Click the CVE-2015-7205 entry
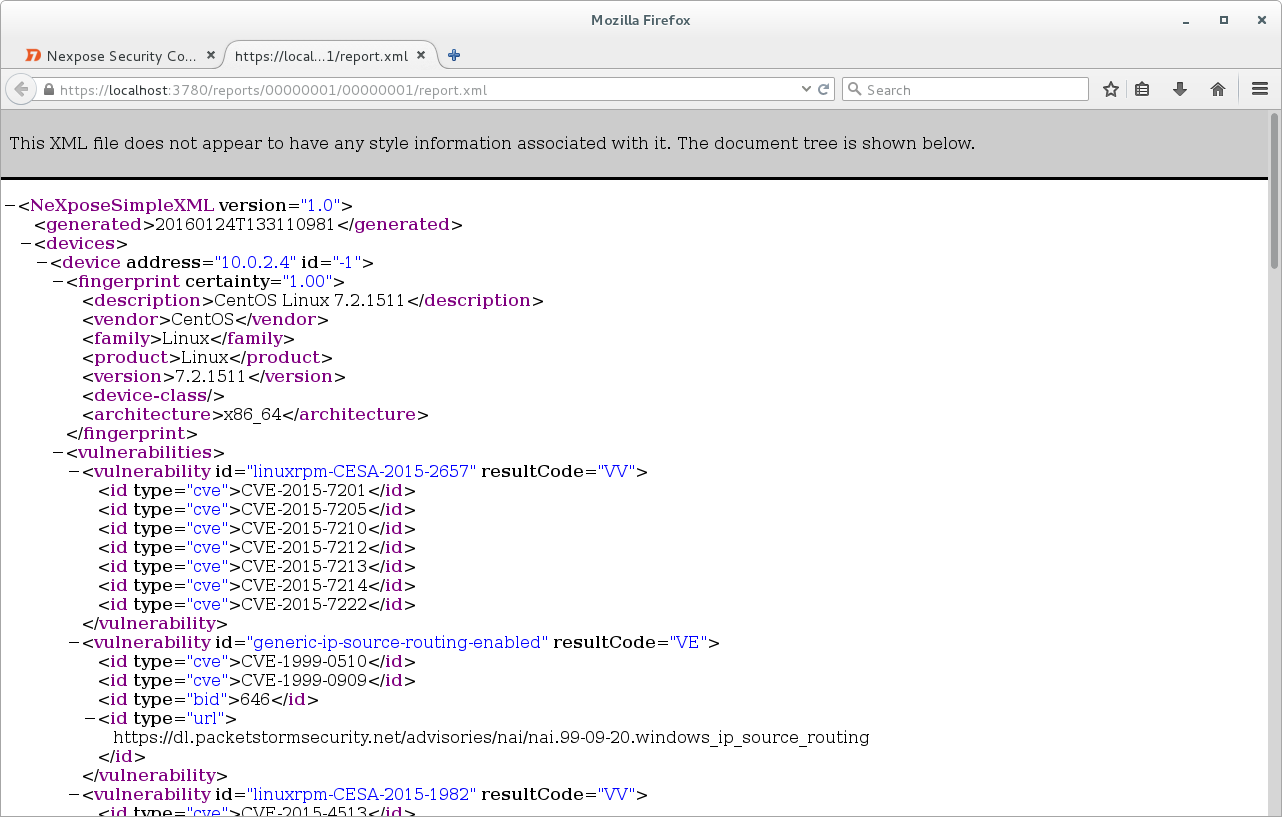The image size is (1282, 817). tap(304, 510)
